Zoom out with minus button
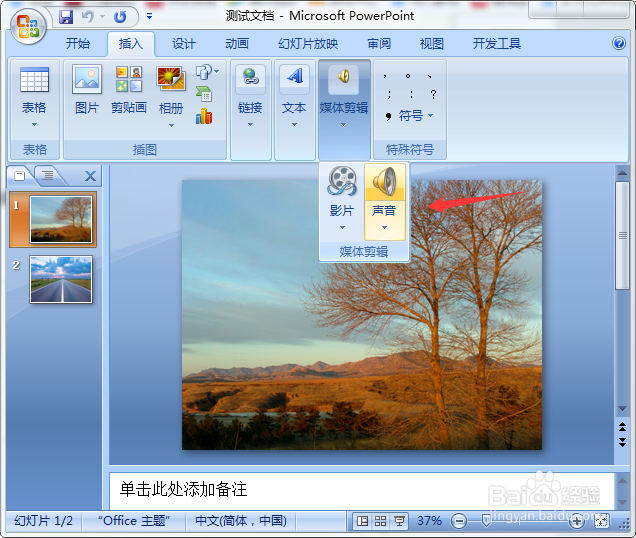This screenshot has height=538, width=636. coord(459,521)
